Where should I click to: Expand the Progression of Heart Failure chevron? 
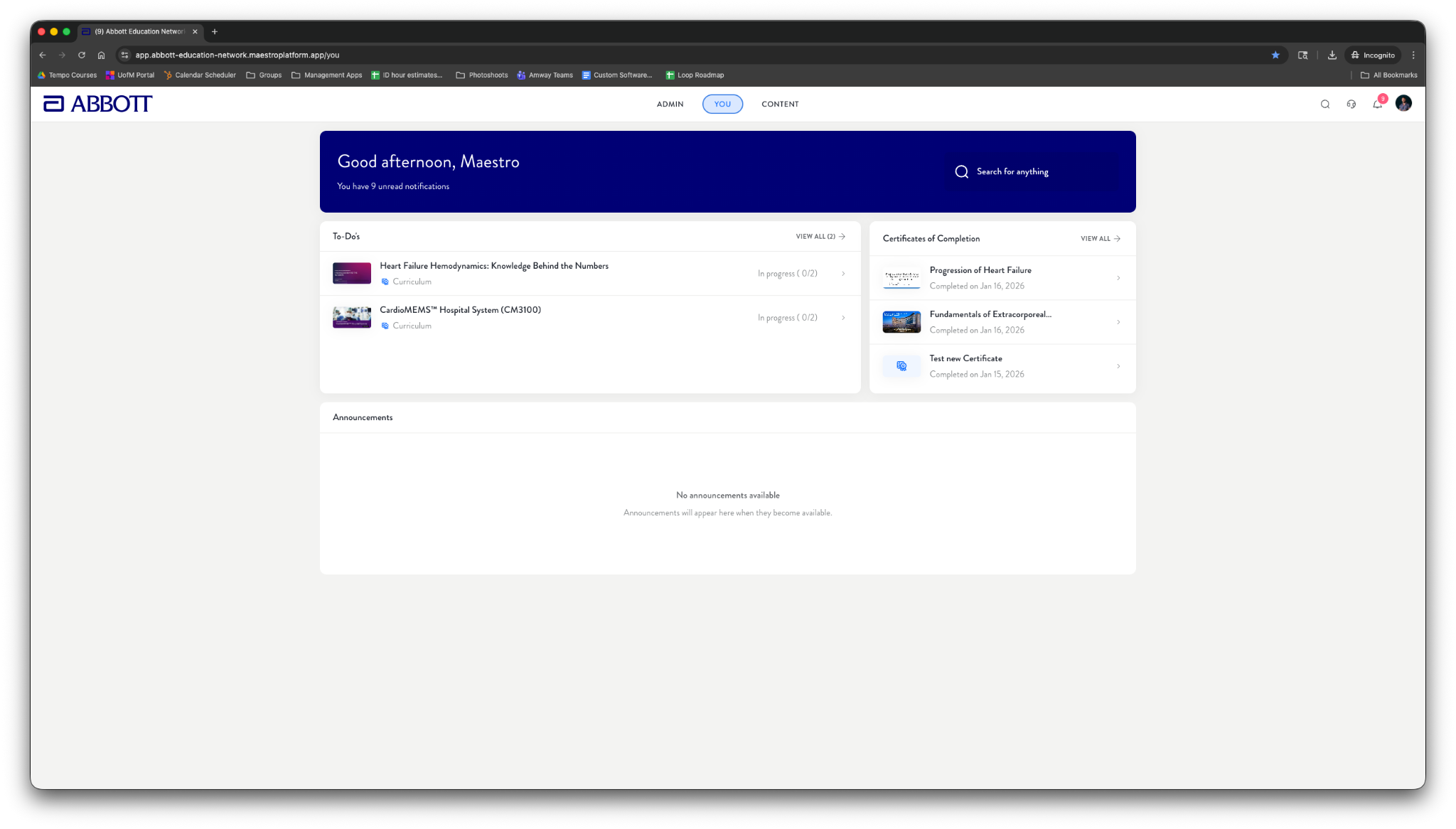coord(1118,278)
